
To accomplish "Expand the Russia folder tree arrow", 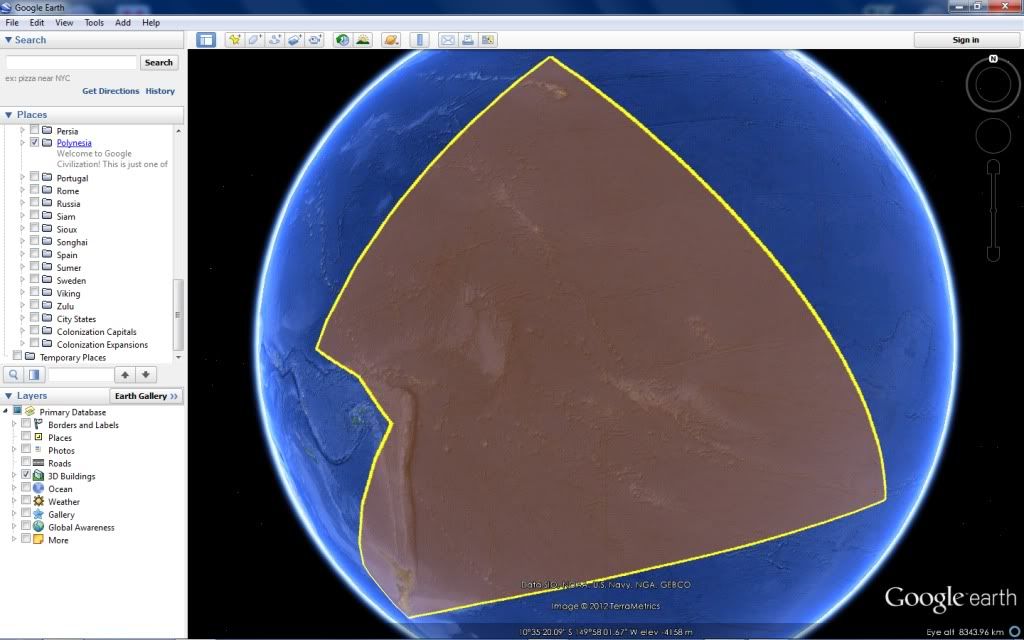I will 22,203.
